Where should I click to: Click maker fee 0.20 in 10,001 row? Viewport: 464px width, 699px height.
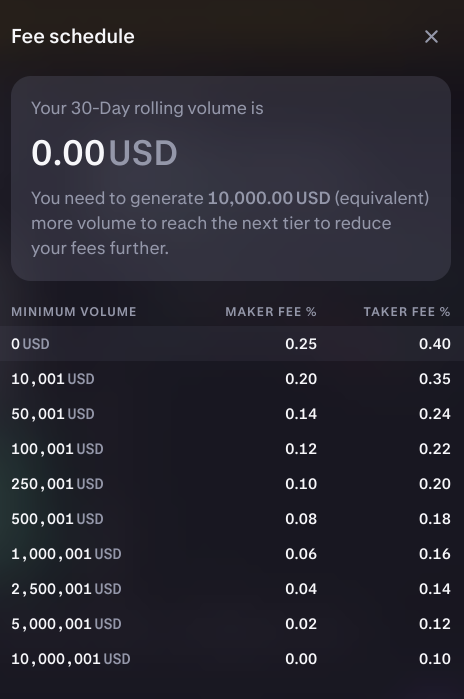coord(301,379)
